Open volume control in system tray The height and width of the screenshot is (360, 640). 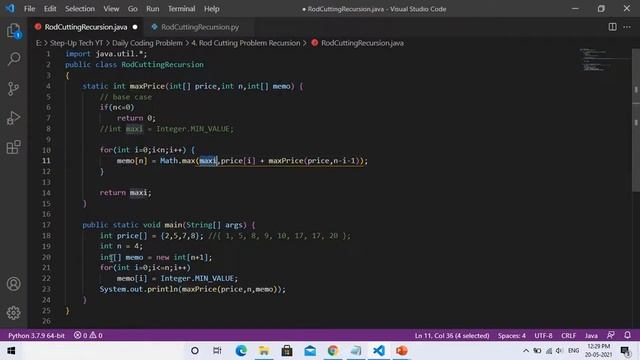coord(560,351)
